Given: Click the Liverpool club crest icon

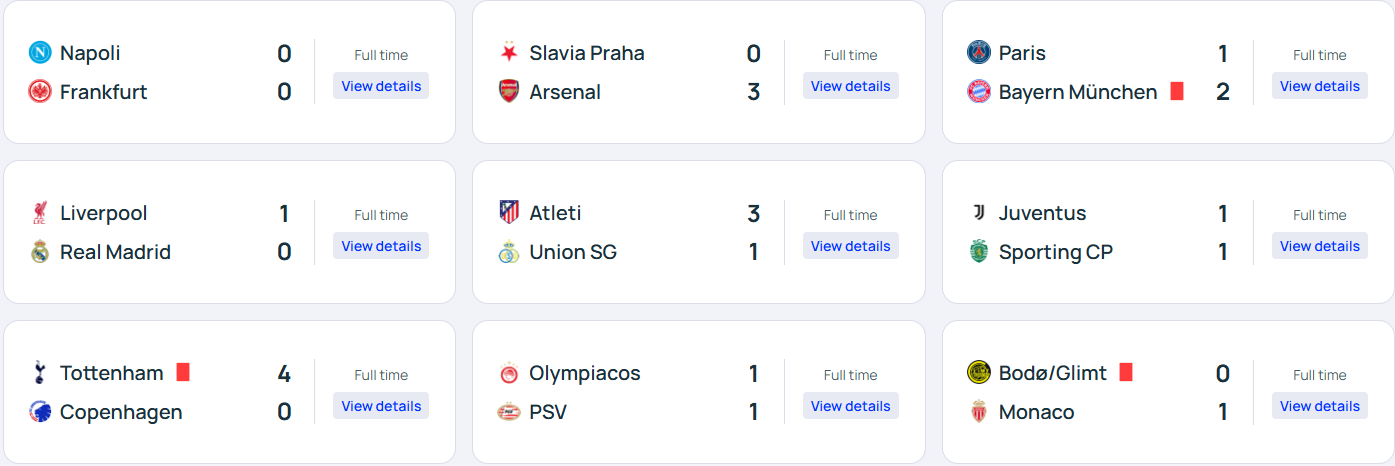Looking at the screenshot, I should [x=40, y=213].
